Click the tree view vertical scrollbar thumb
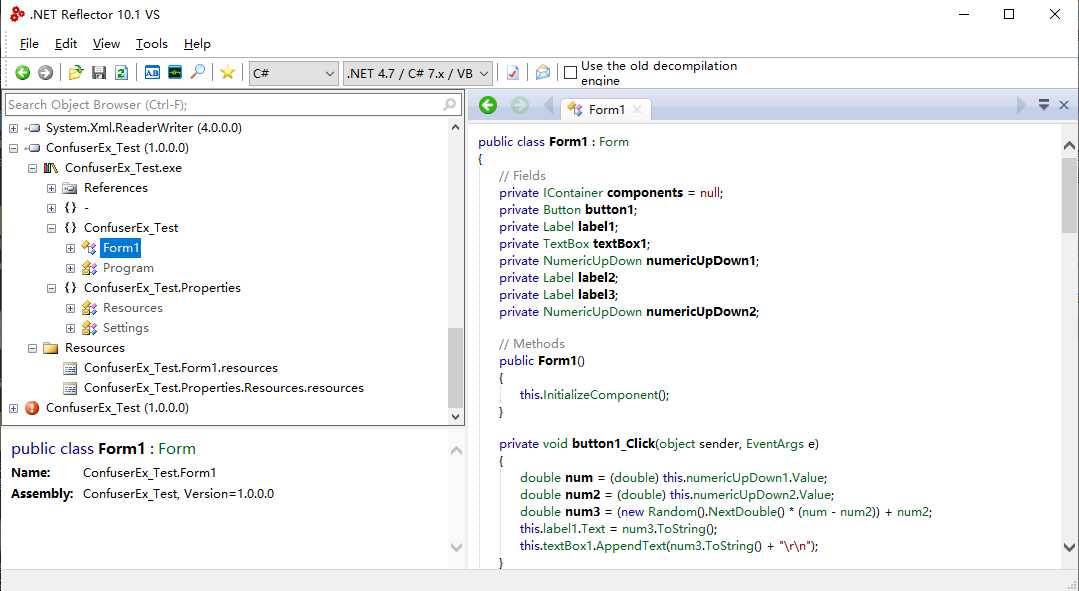The height and width of the screenshot is (591, 1079). click(x=455, y=368)
